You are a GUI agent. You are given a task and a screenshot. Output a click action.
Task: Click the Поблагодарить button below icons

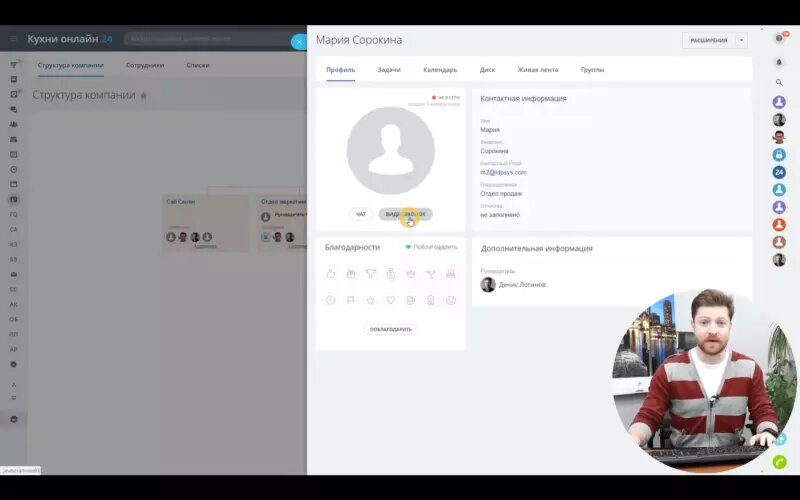pyautogui.click(x=391, y=329)
